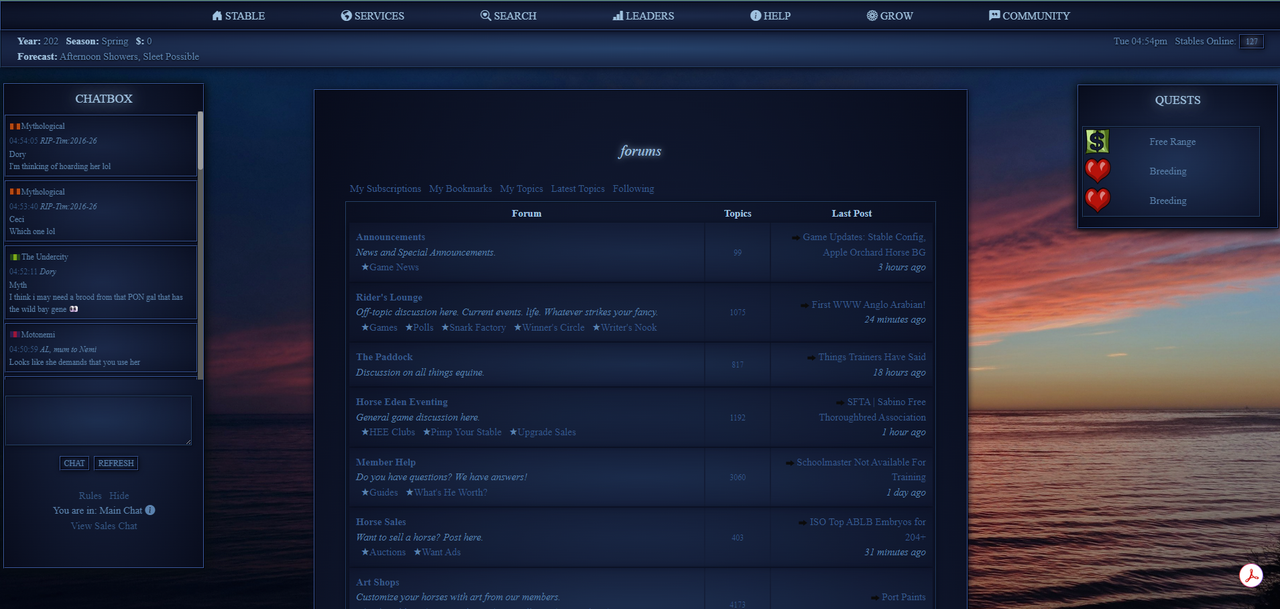Open last post Port Paints
Screen dimensions: 1280x609
904,597
